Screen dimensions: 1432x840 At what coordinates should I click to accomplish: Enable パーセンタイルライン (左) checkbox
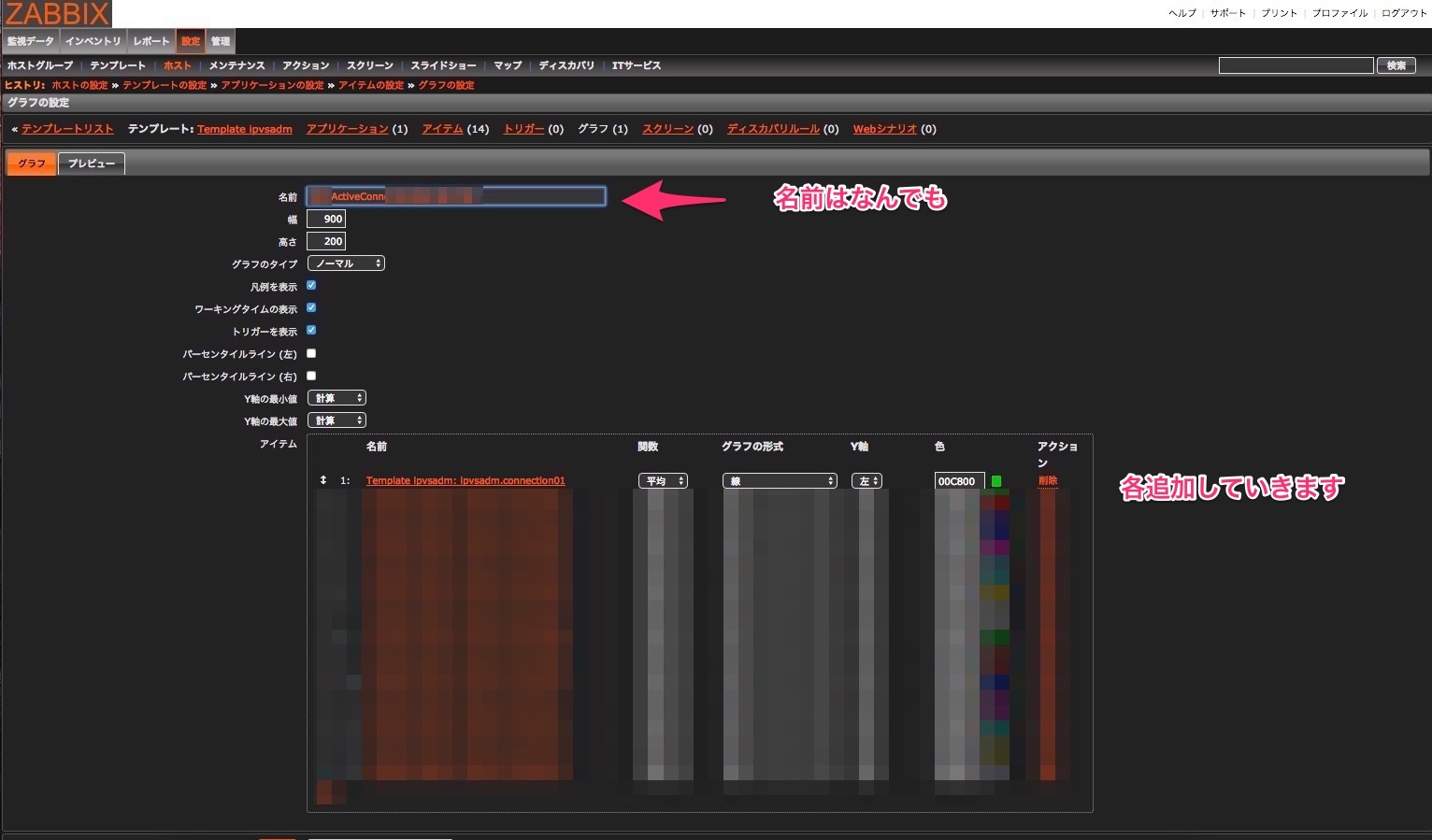pyautogui.click(x=311, y=353)
